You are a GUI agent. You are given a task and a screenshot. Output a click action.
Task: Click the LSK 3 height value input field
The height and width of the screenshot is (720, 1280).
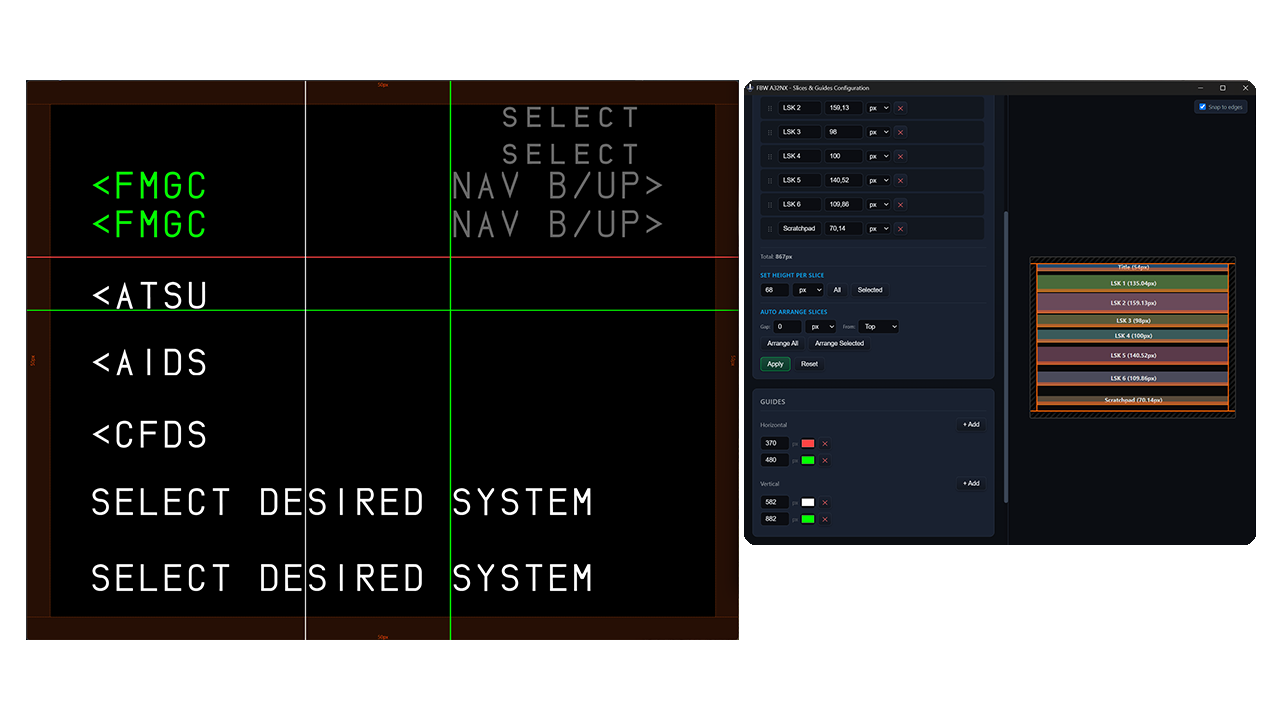click(841, 132)
